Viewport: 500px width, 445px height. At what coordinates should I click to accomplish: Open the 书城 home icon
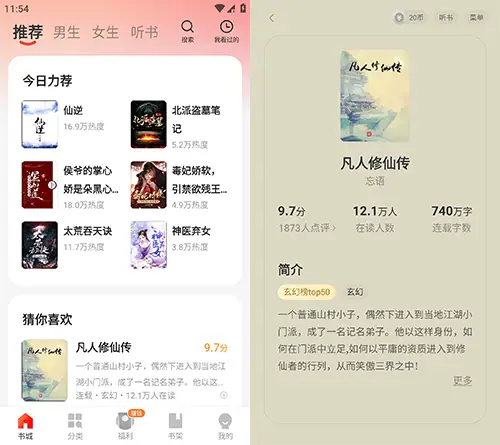pyautogui.click(x=25, y=421)
